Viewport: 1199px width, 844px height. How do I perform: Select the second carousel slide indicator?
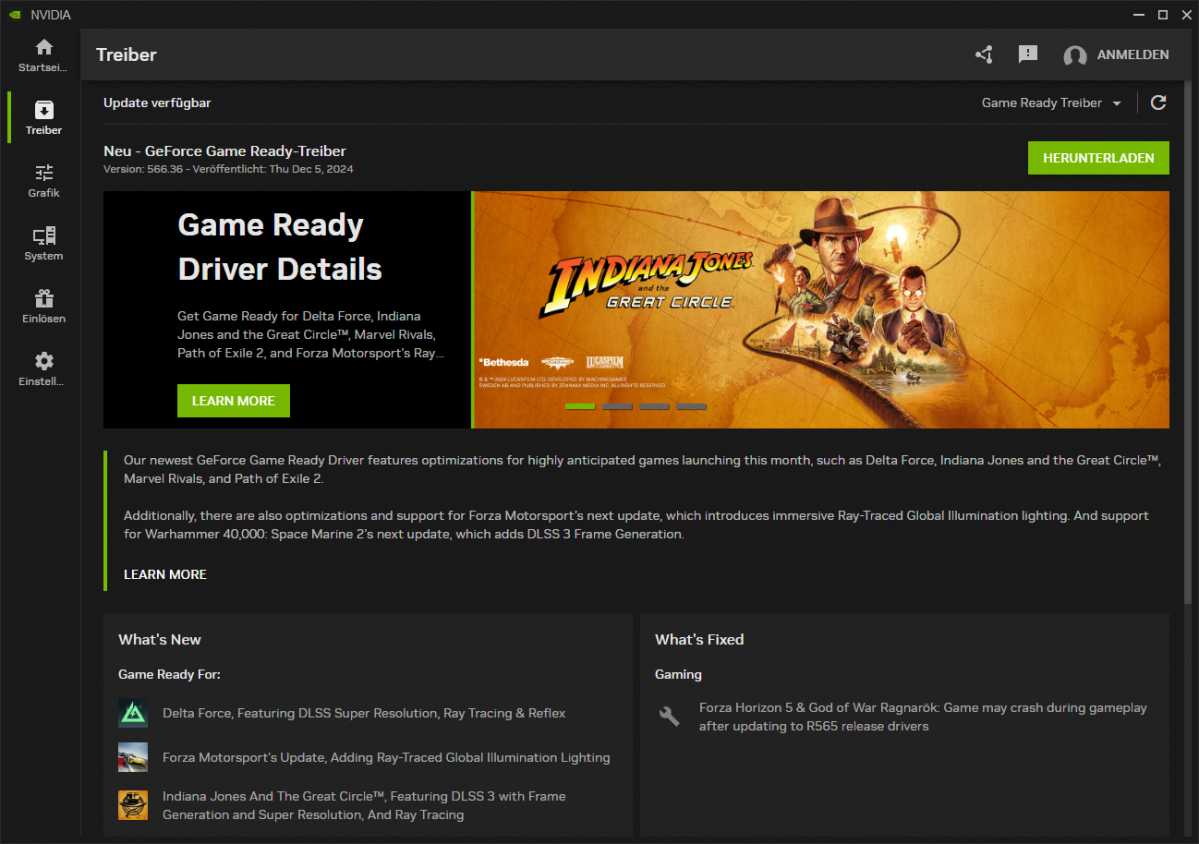[x=617, y=406]
